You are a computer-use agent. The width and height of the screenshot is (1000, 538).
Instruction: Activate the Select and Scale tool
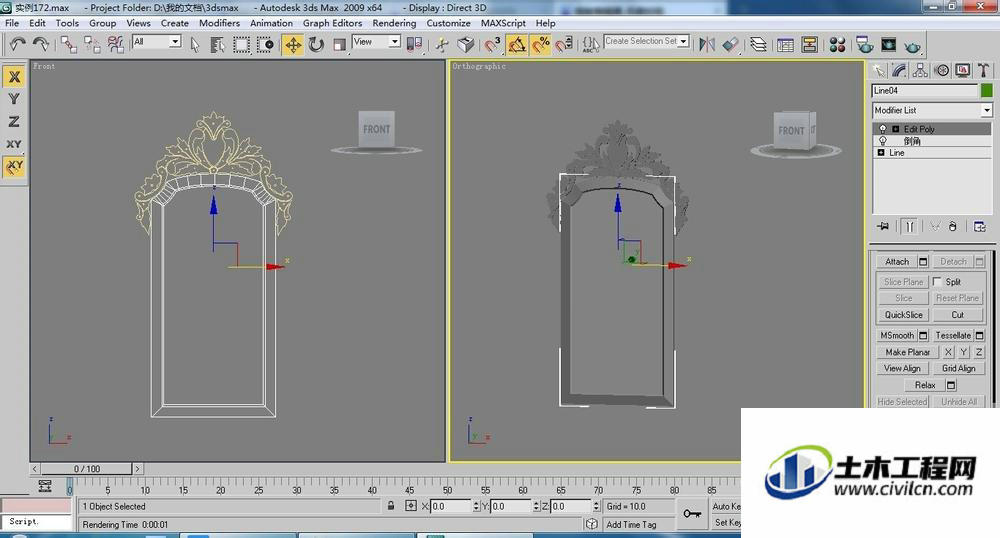coord(340,44)
